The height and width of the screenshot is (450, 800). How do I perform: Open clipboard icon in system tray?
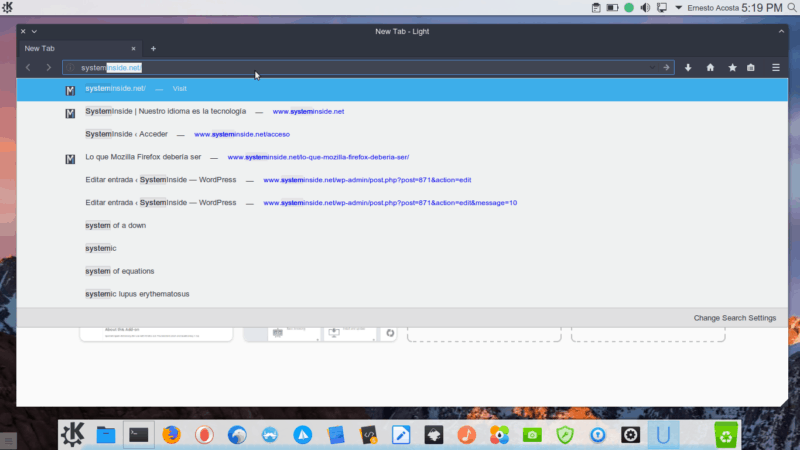pyautogui.click(x=596, y=8)
